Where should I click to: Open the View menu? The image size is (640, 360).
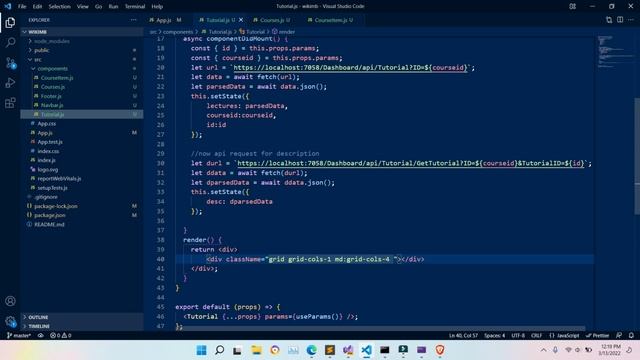click(82, 6)
